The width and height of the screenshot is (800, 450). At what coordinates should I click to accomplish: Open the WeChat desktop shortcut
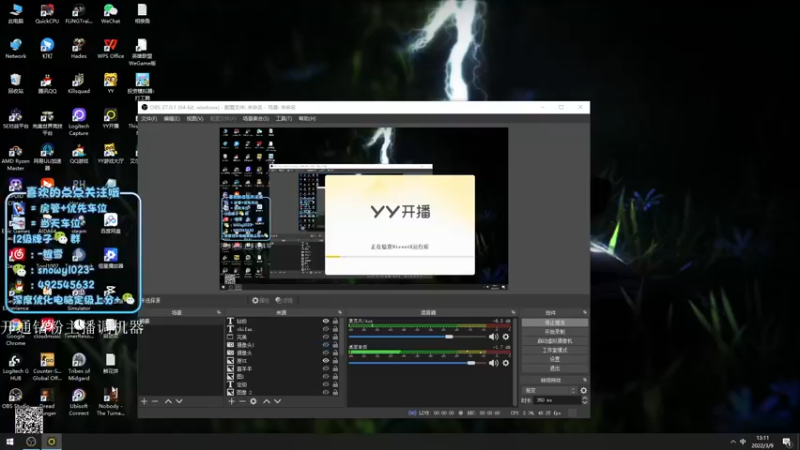110,14
